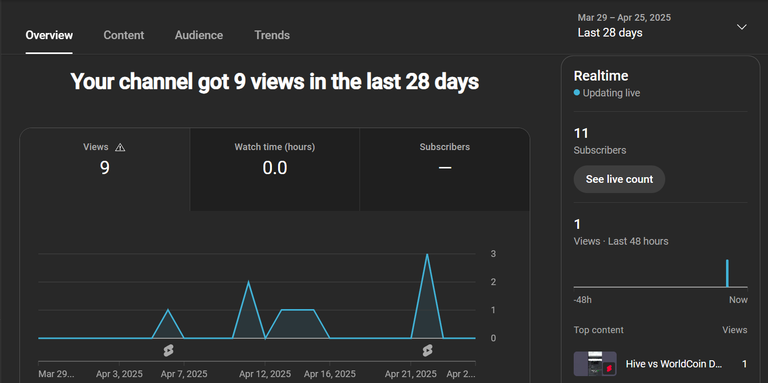
Task: Click the Views · Last 48 hours label
Action: tap(621, 241)
